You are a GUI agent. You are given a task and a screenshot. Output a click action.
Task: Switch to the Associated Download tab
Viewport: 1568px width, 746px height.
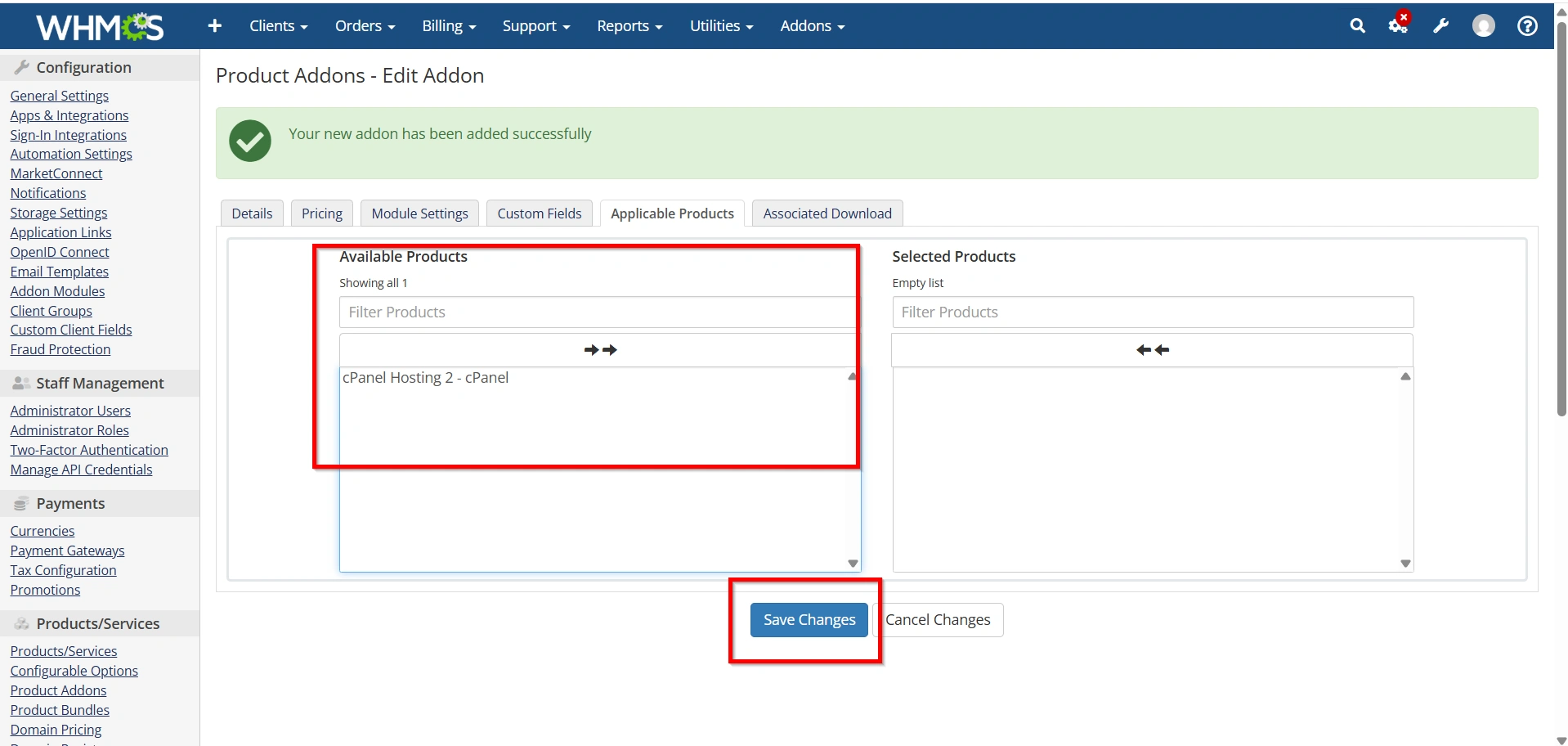coord(827,213)
